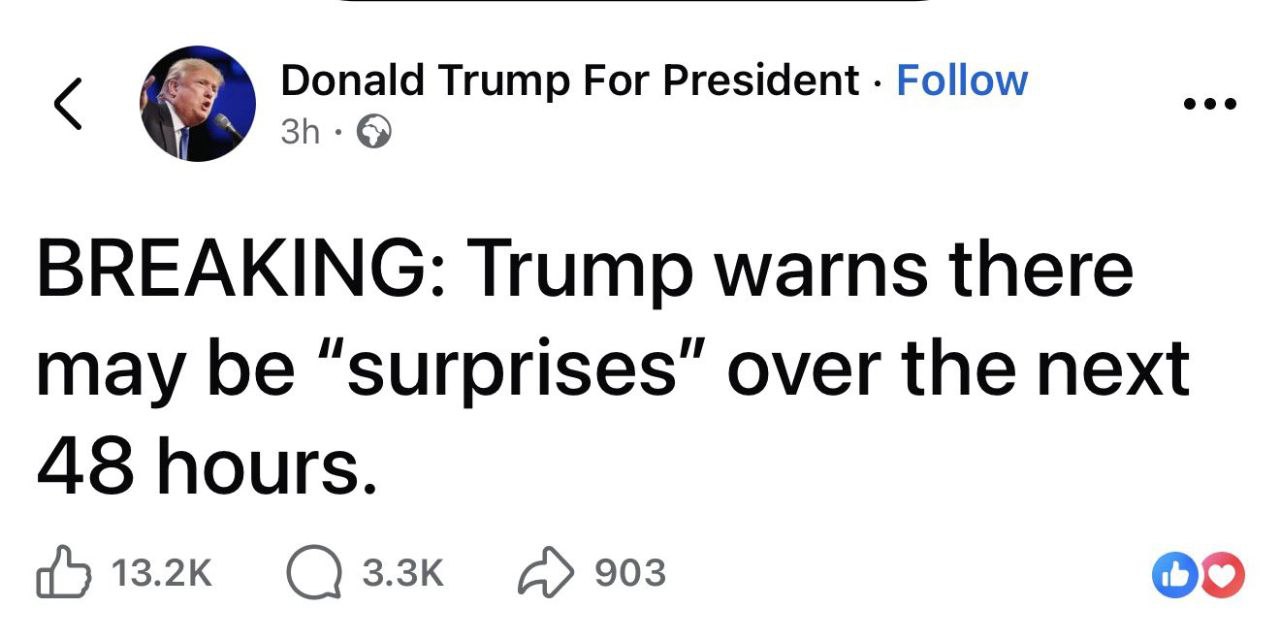Open the Donald Trump For President page name
Viewport: 1280px width, 621px height.
(x=568, y=80)
